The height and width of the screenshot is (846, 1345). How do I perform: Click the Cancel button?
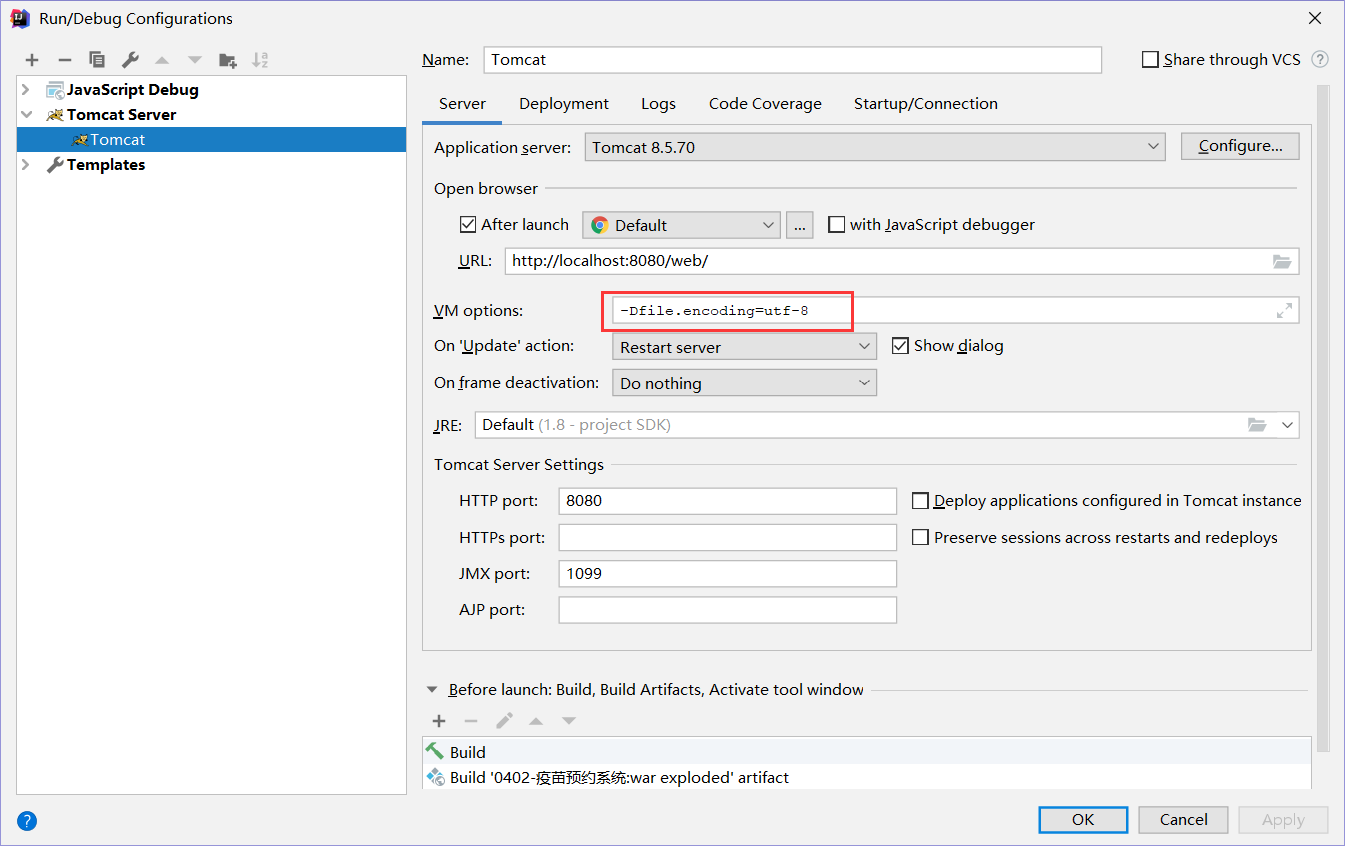1184,820
